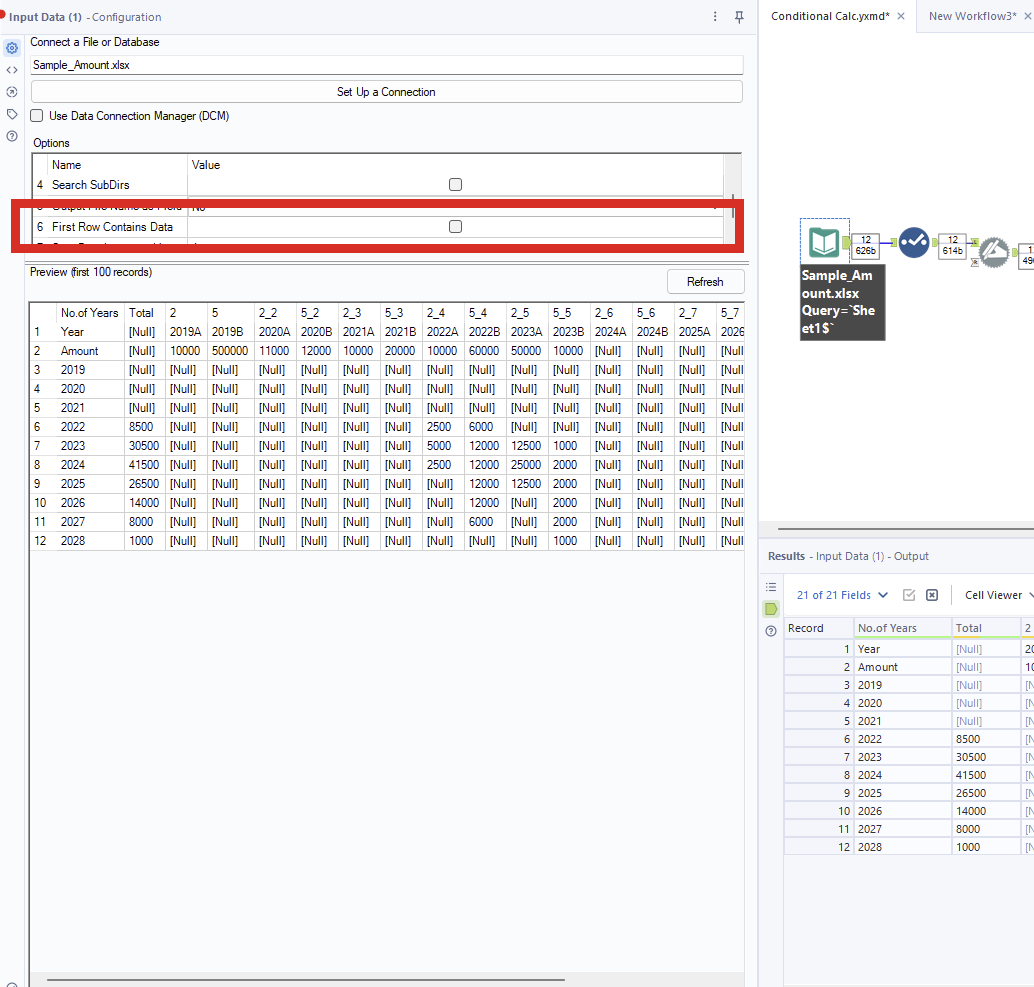The height and width of the screenshot is (987, 1034).
Task: Switch to the New Workflow3 tab
Action: 971,16
